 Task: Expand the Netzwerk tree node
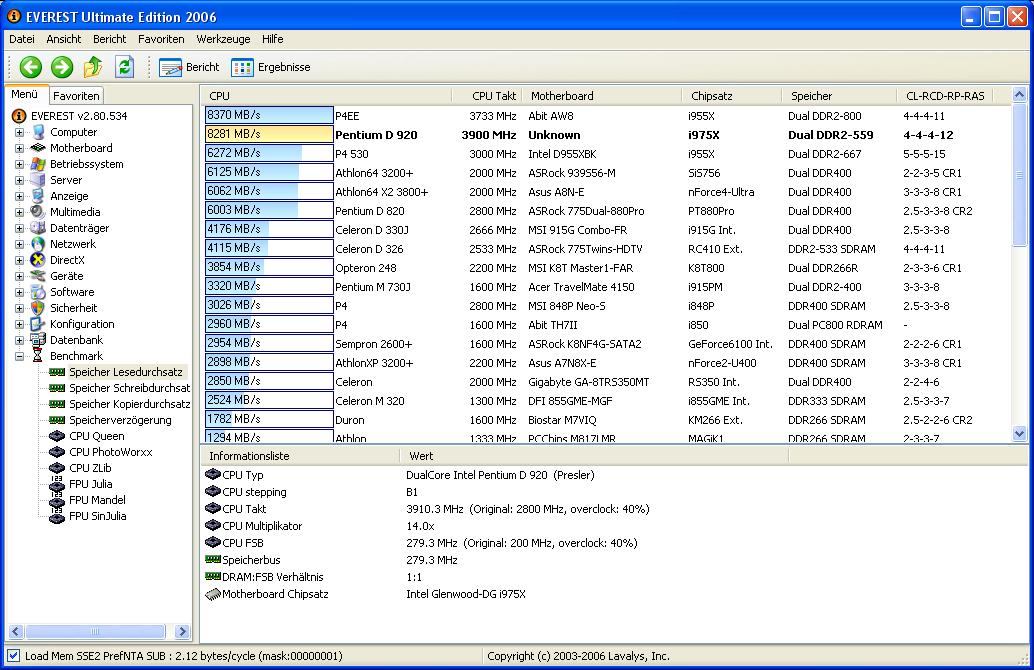coord(19,244)
